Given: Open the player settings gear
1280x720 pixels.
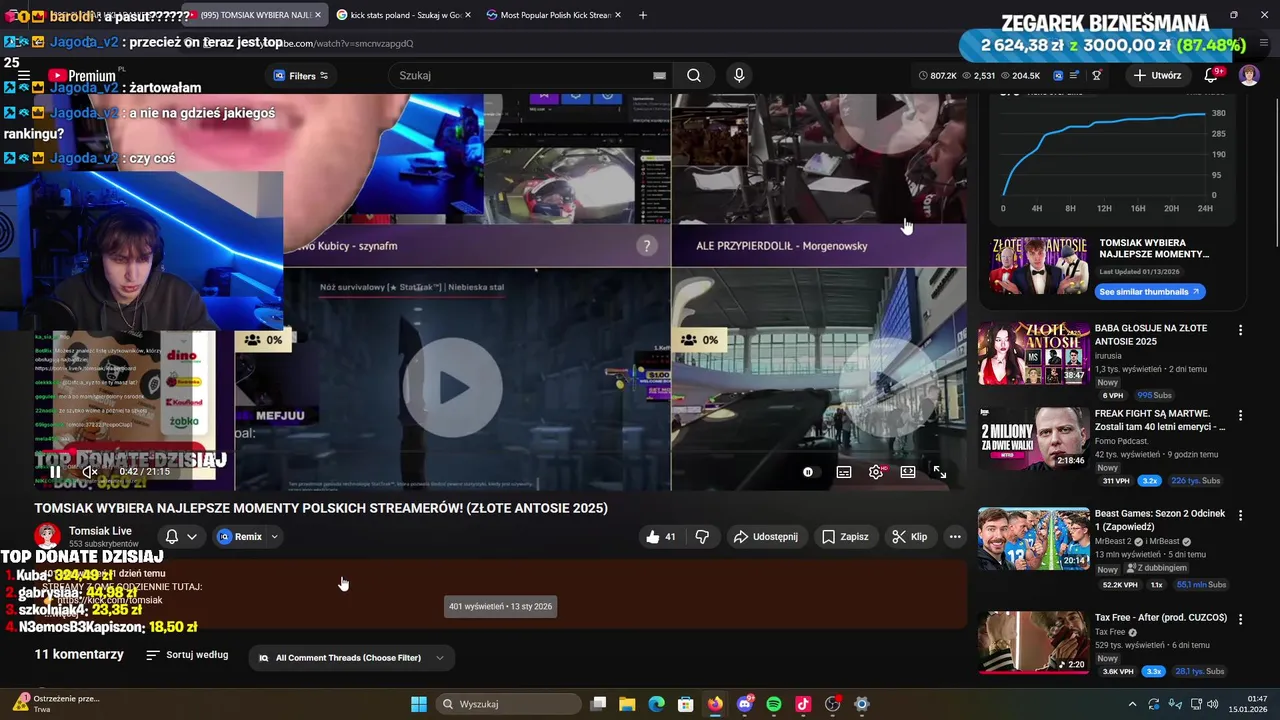Looking at the screenshot, I should click(x=876, y=472).
